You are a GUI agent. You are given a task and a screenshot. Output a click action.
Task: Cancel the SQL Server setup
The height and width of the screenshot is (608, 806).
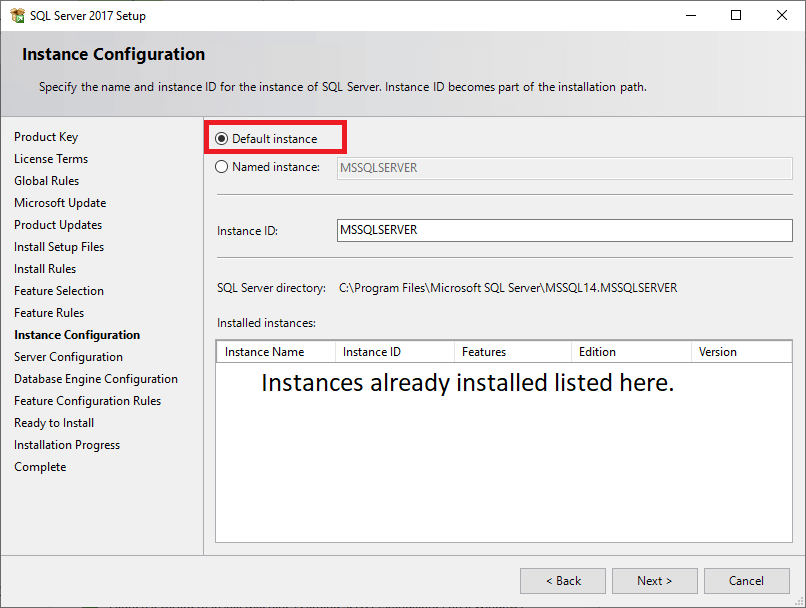click(747, 581)
